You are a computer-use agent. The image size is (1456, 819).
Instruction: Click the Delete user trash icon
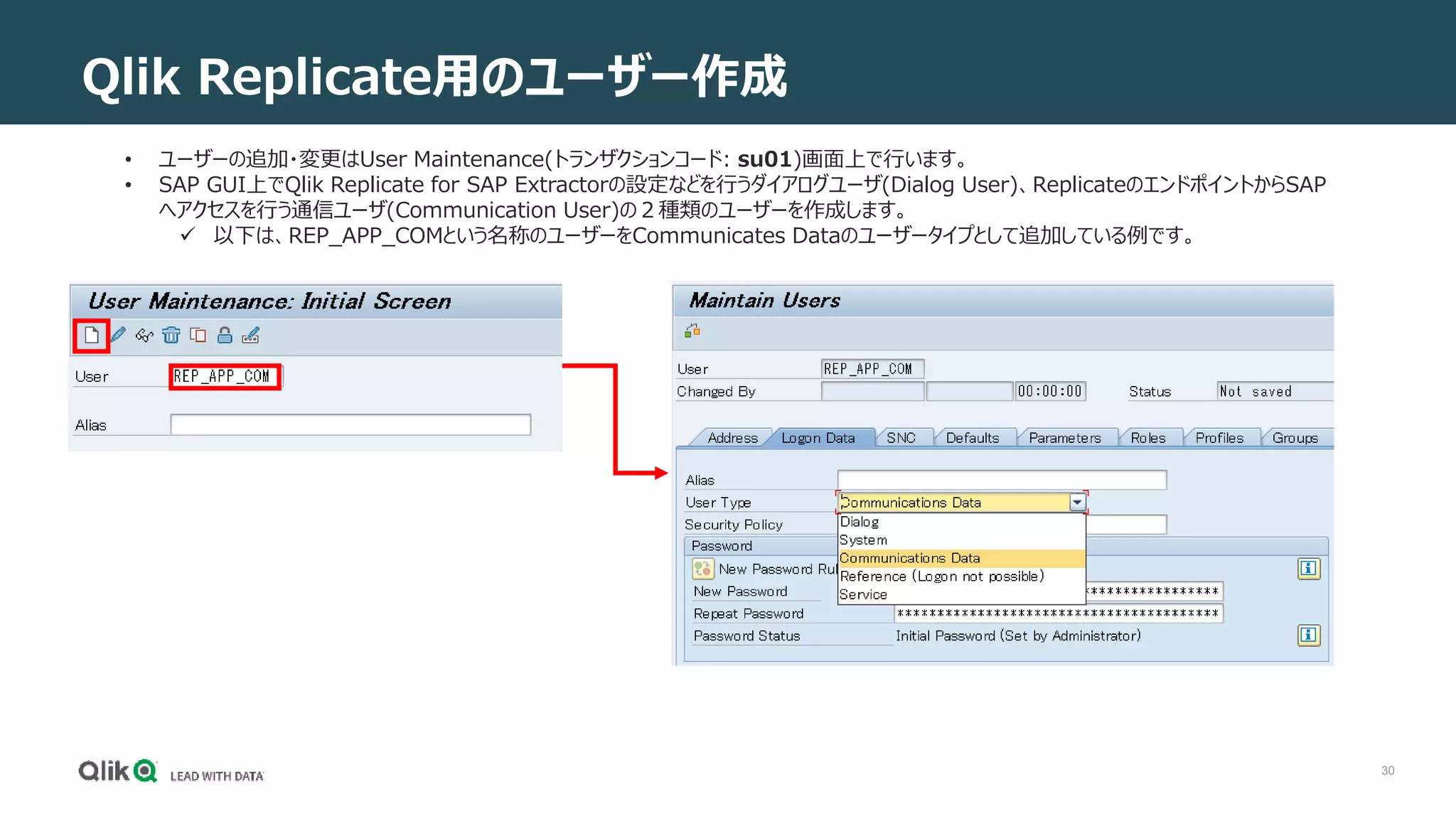(171, 335)
